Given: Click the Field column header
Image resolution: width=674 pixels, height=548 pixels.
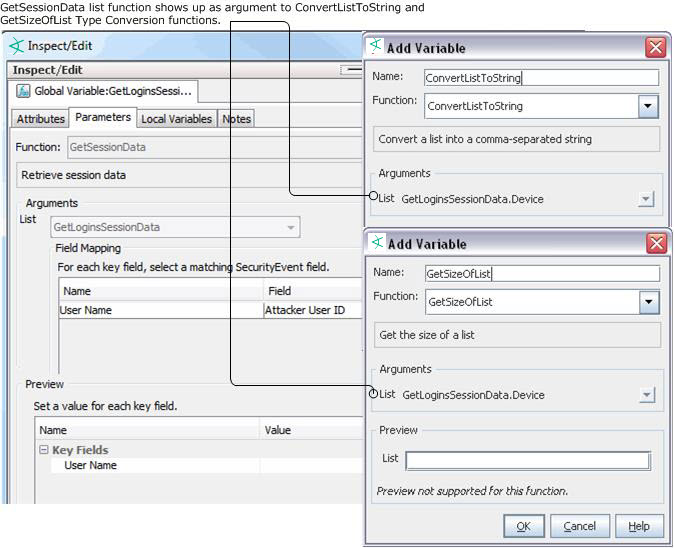Looking at the screenshot, I should (x=313, y=291).
